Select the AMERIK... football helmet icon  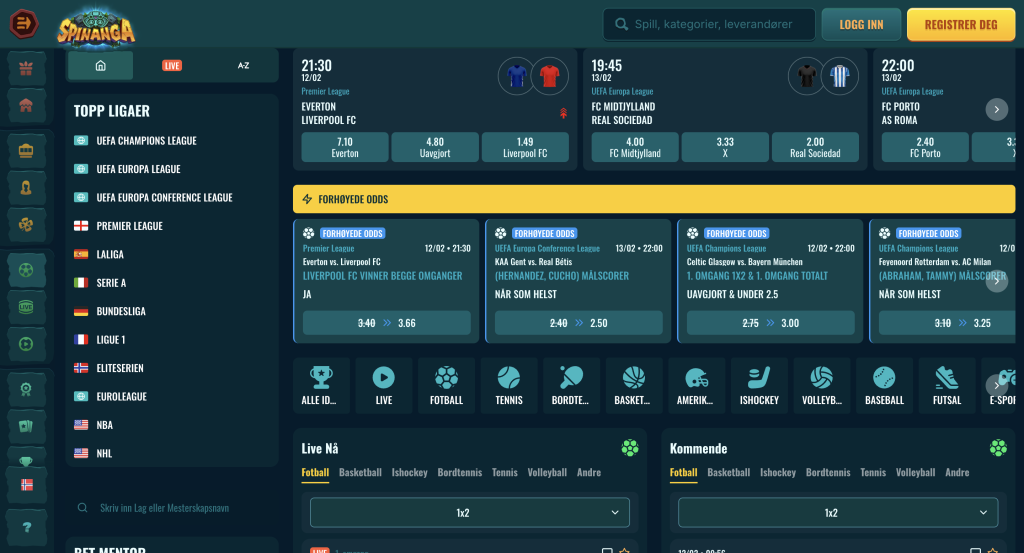[x=696, y=385]
